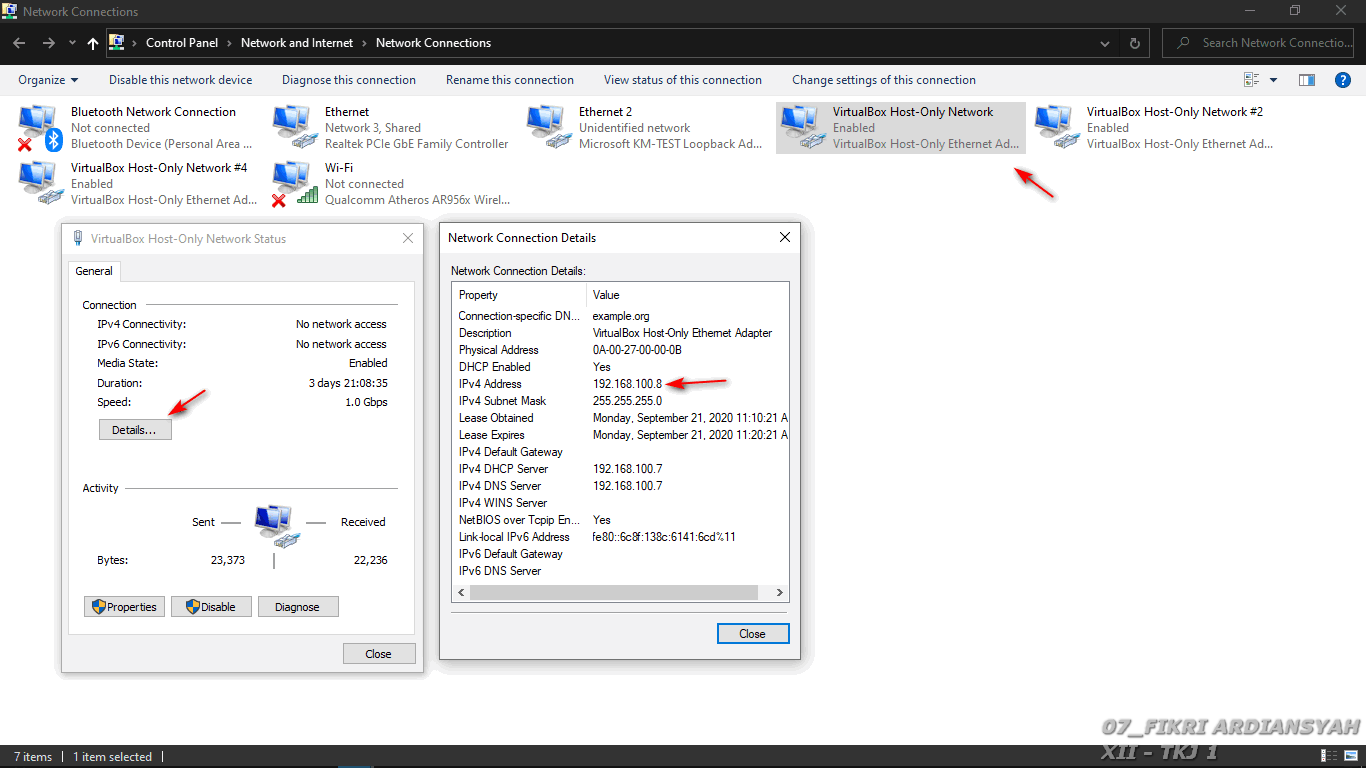Select the DHCP Enabled row
The width and height of the screenshot is (1366, 768).
click(621, 367)
